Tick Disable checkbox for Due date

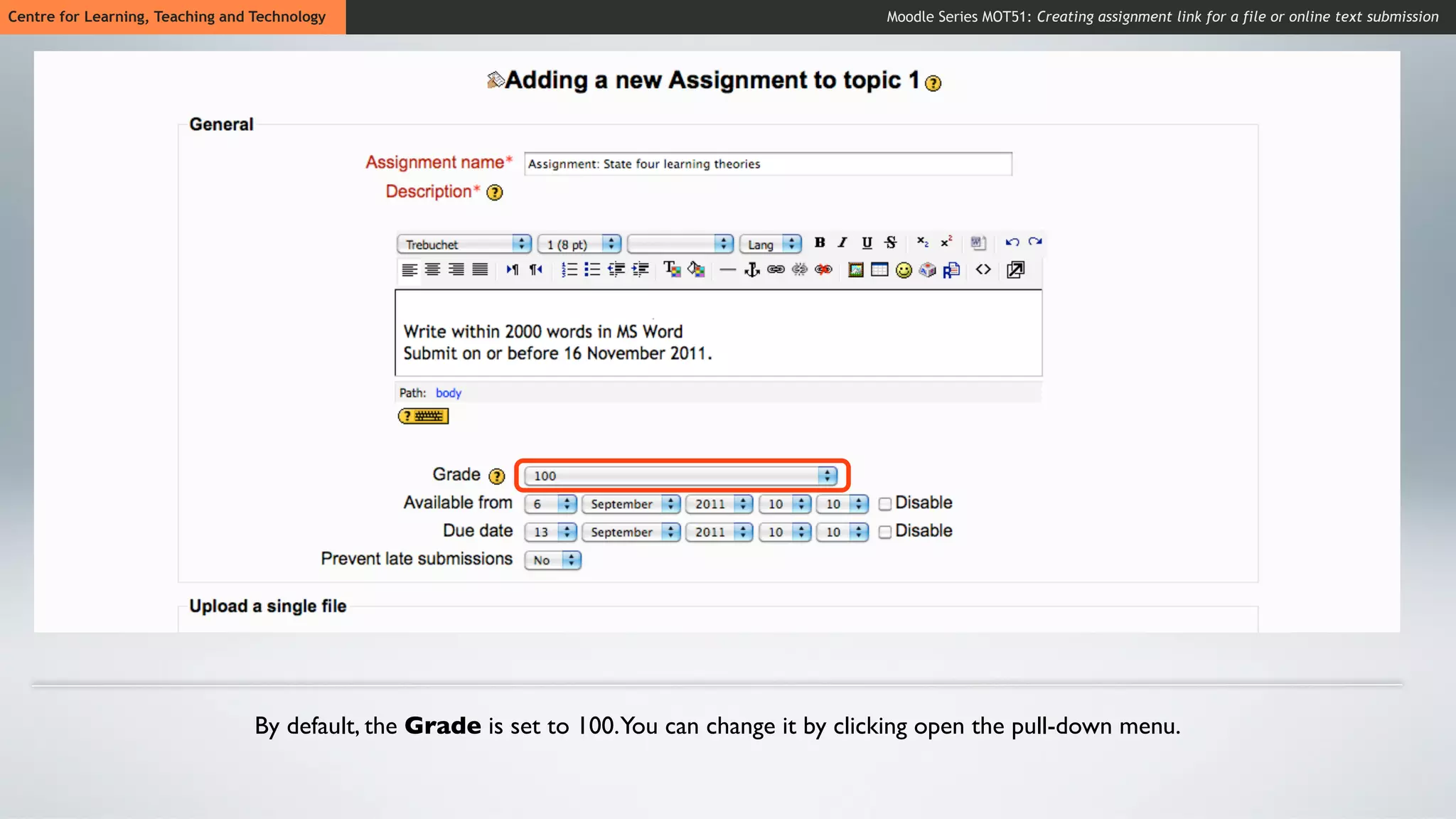(885, 532)
